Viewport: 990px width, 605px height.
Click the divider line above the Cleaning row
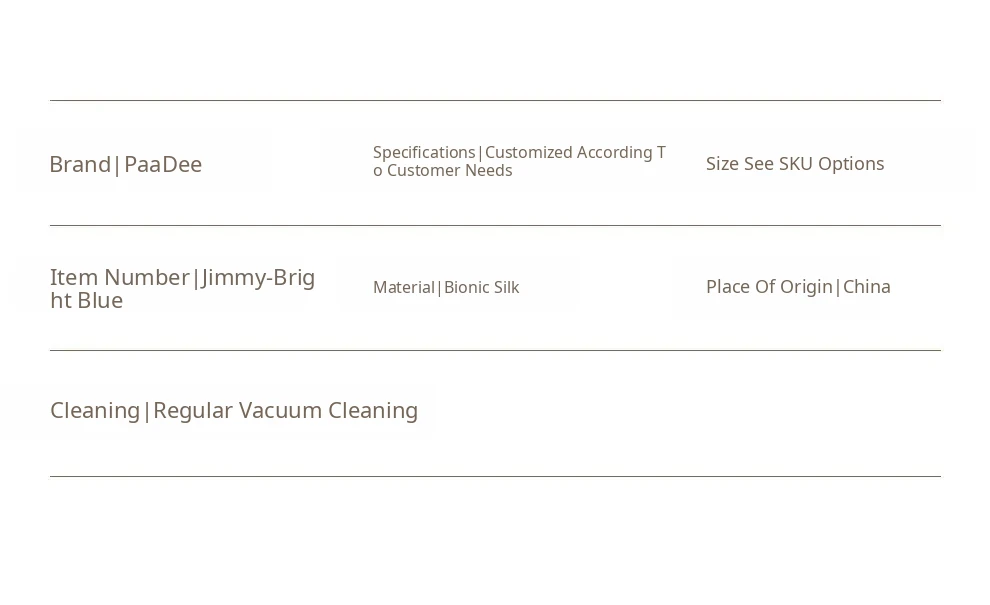pos(495,350)
